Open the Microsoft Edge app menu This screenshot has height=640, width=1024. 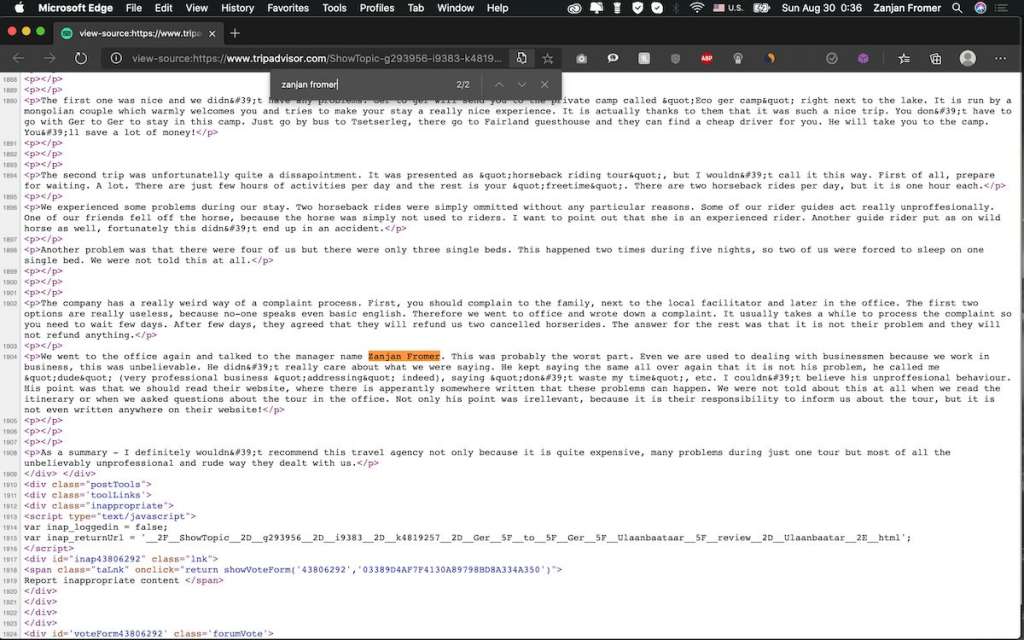(76, 8)
